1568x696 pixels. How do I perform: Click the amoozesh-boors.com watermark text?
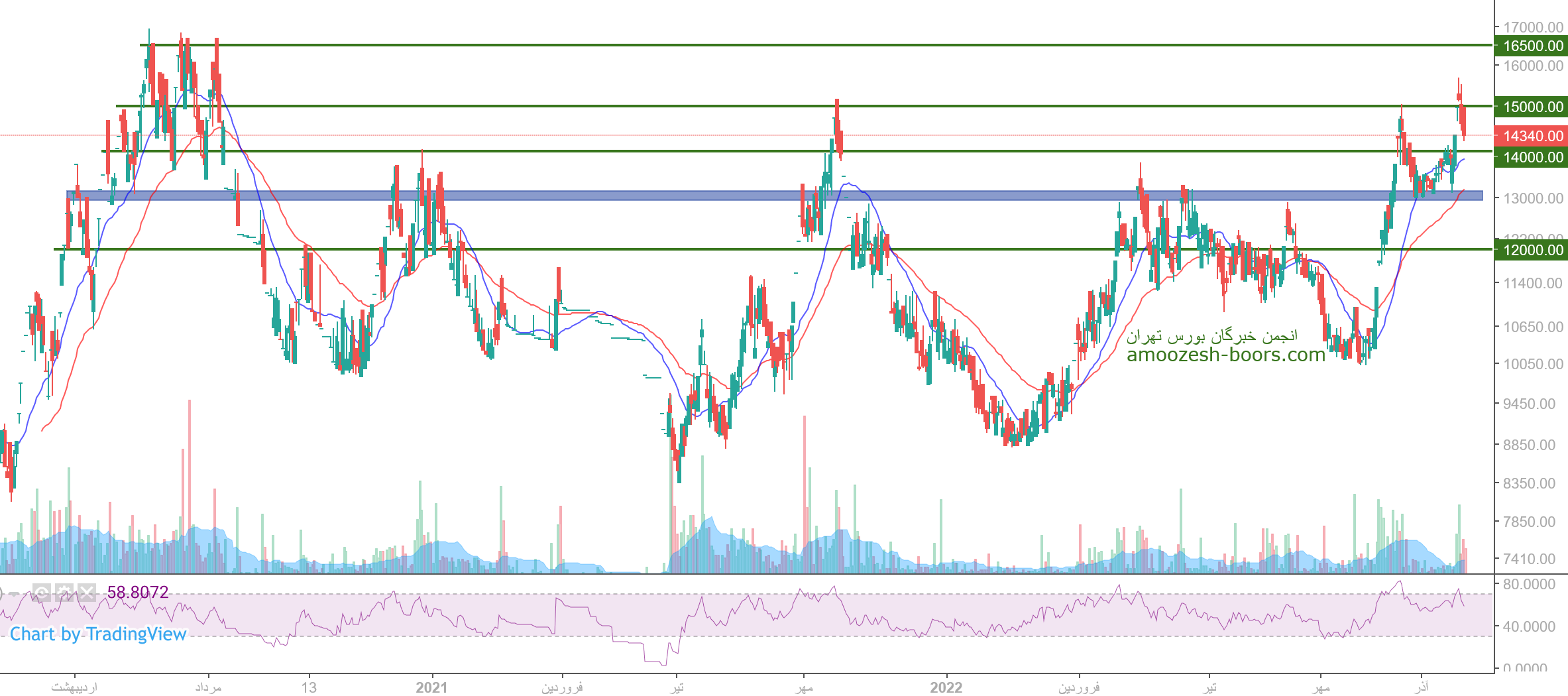click(x=1225, y=355)
